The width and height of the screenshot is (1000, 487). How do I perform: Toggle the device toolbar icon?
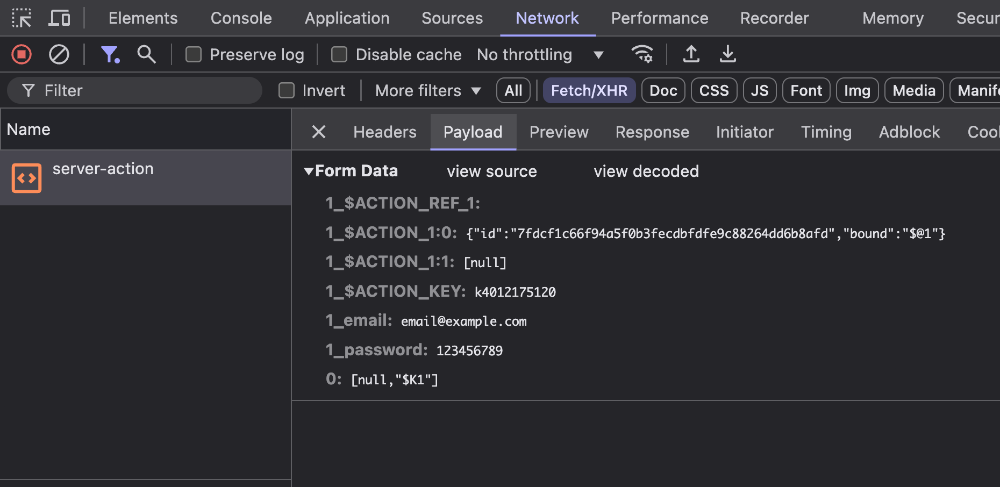pyautogui.click(x=59, y=18)
